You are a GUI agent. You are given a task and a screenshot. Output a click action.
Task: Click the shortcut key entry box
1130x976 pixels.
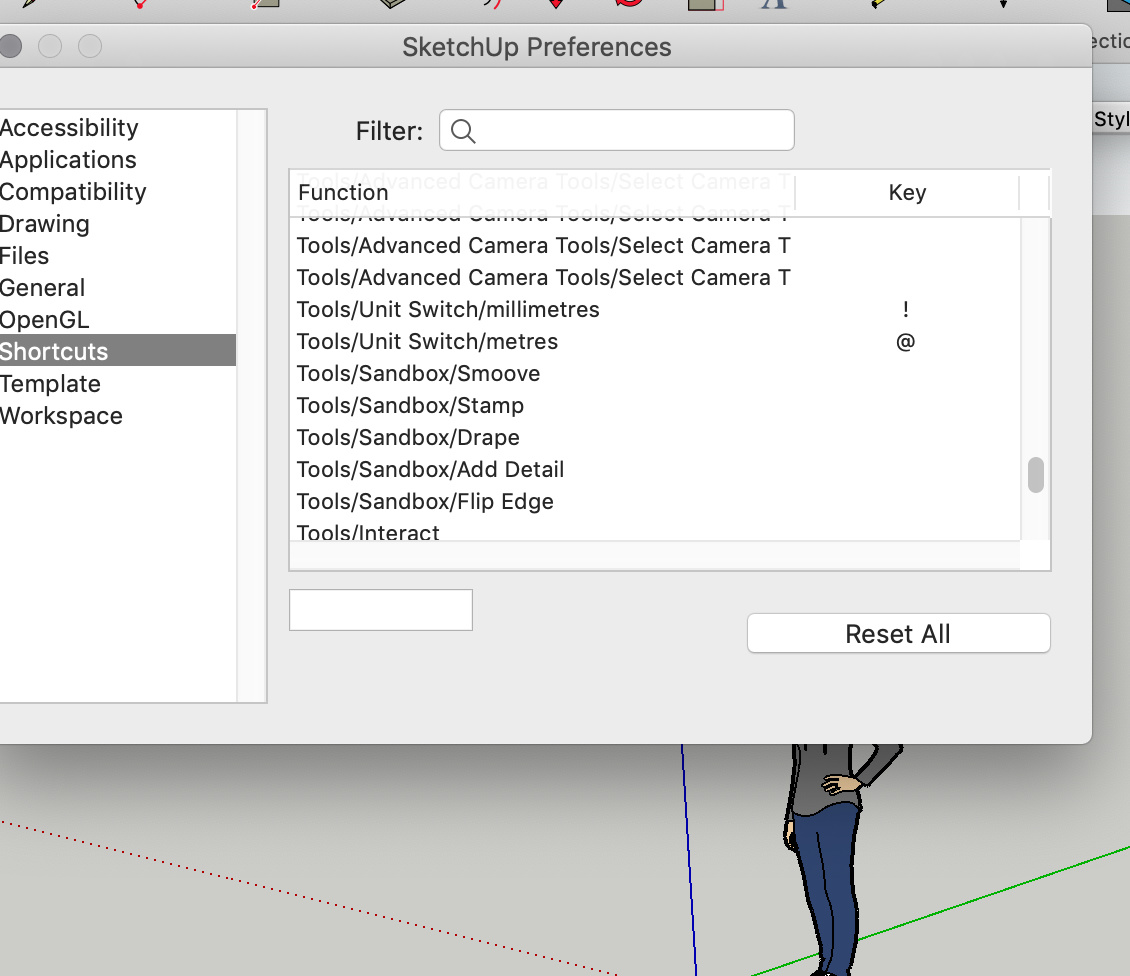tap(381, 610)
